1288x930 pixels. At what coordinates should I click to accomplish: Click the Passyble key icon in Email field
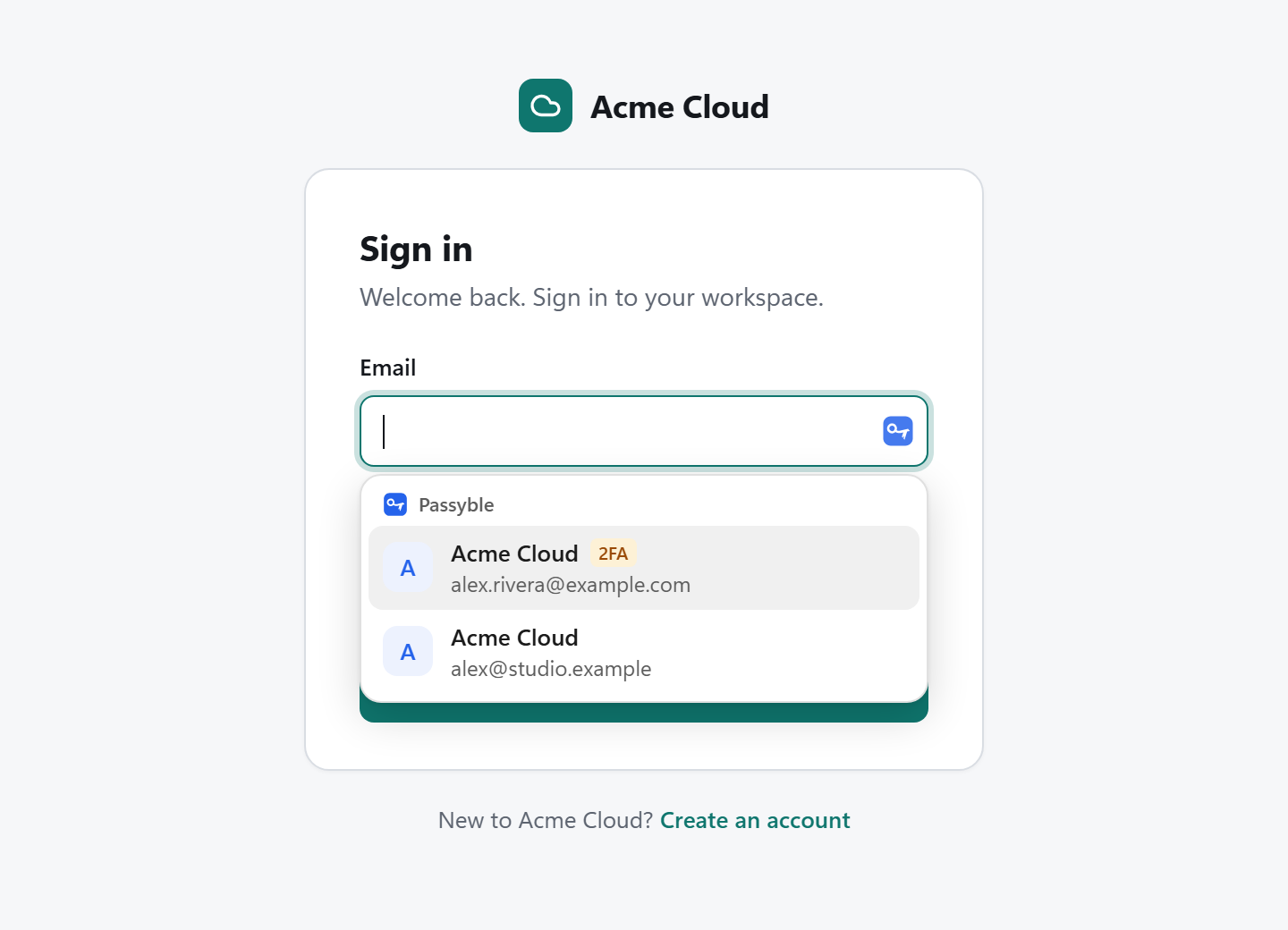pyautogui.click(x=898, y=431)
